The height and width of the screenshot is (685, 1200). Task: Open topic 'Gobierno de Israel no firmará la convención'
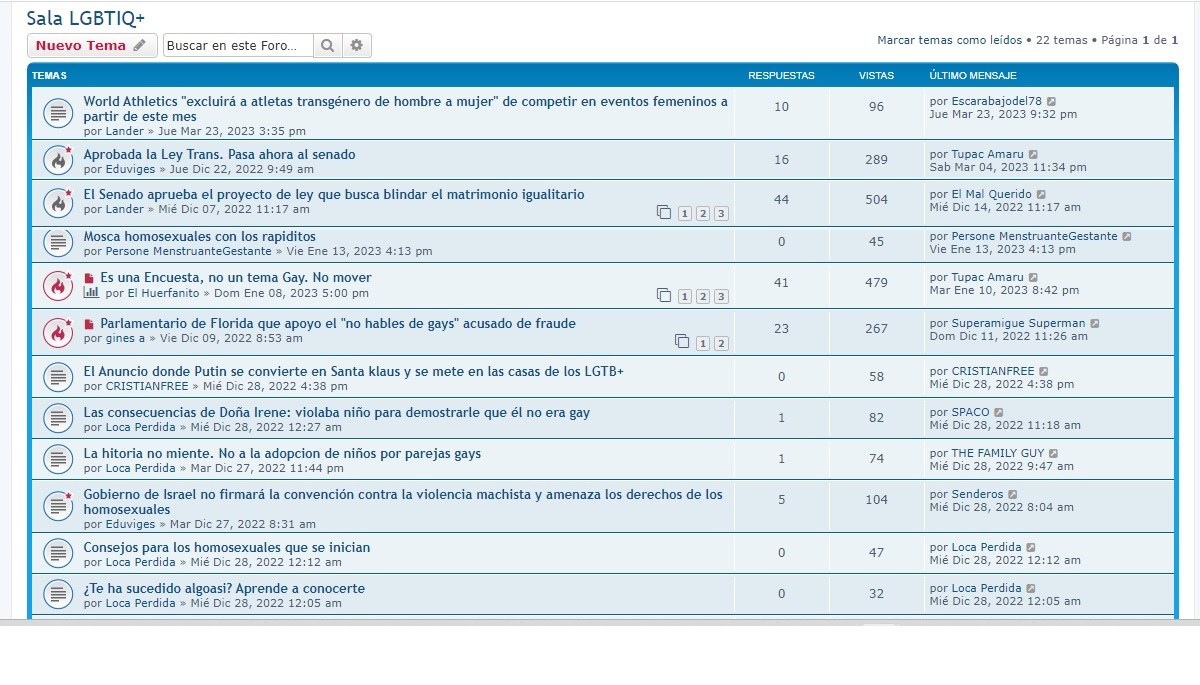[403, 502]
